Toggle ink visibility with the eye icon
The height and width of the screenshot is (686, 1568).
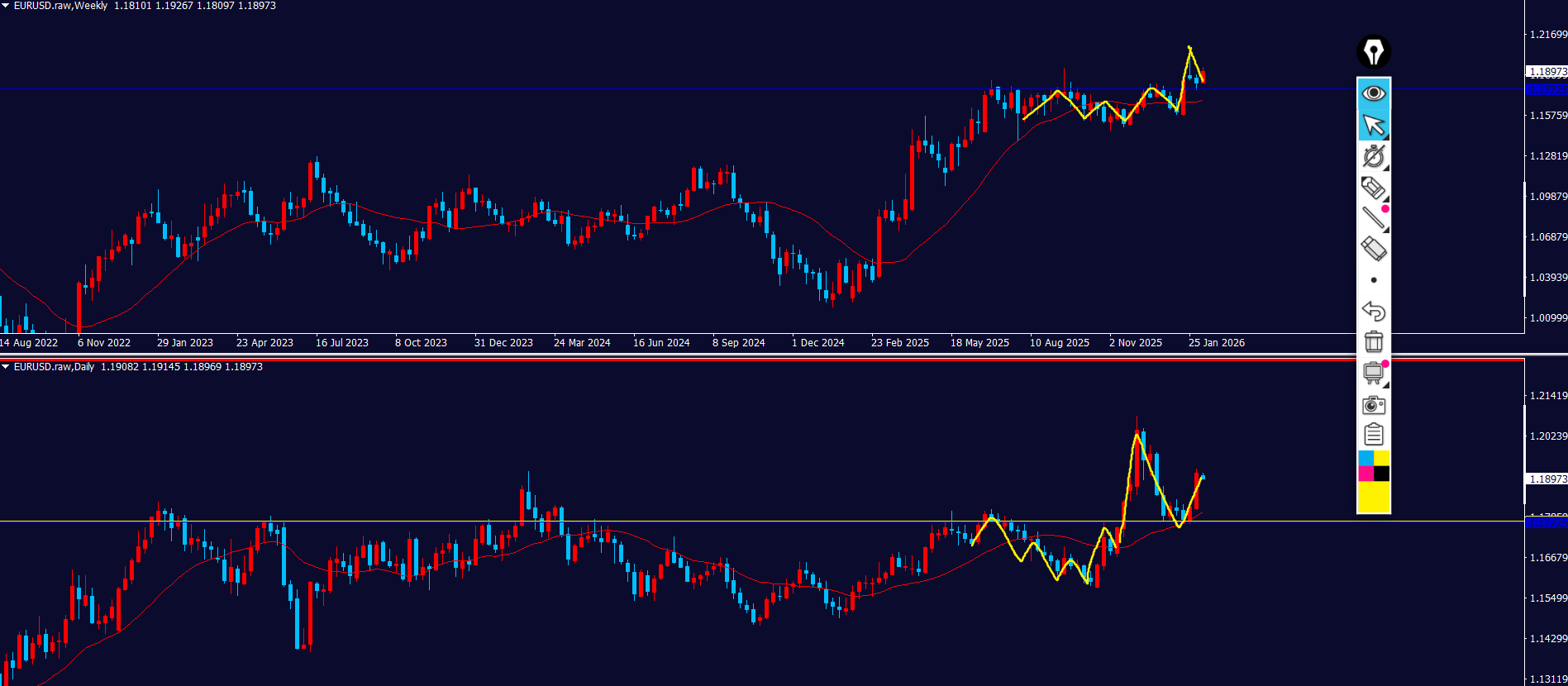point(1373,93)
